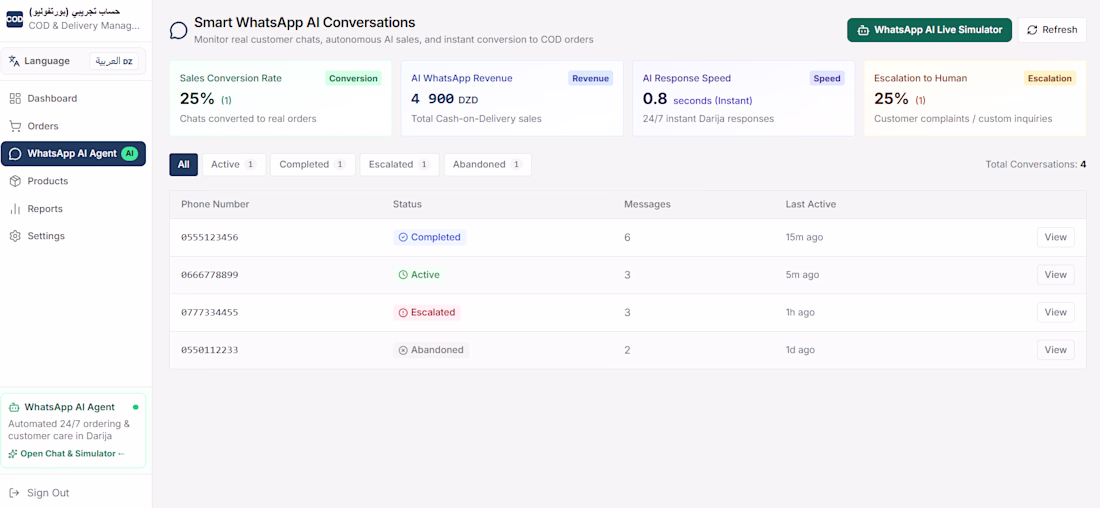
Task: Click the Messages column header
Action: pyautogui.click(x=648, y=204)
